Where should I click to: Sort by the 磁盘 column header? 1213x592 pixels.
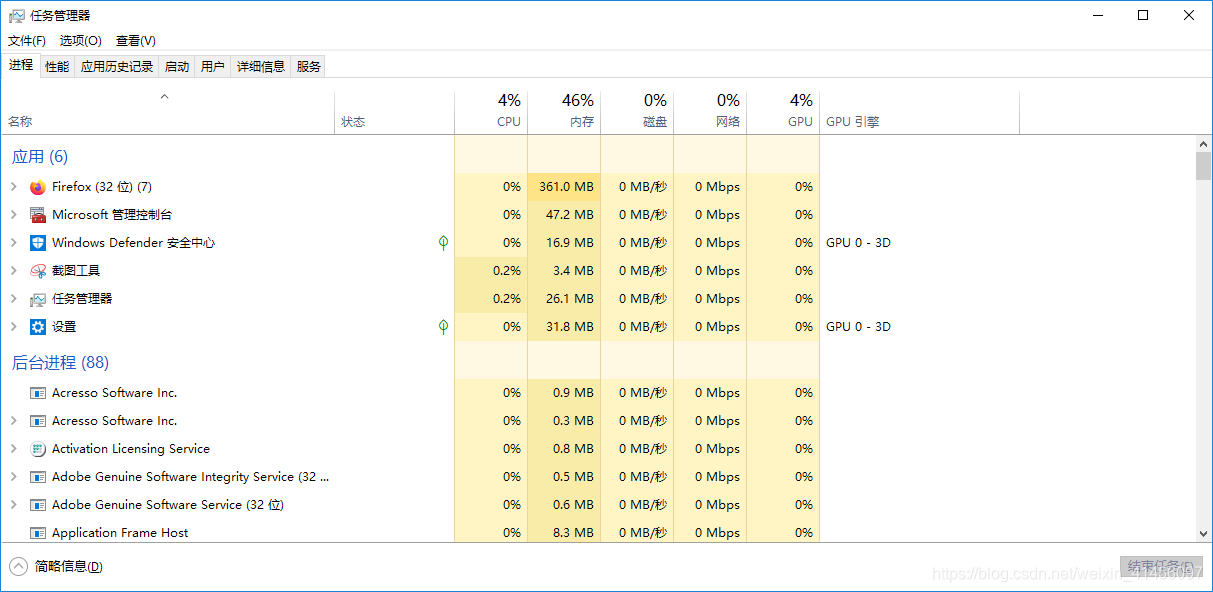coord(637,112)
